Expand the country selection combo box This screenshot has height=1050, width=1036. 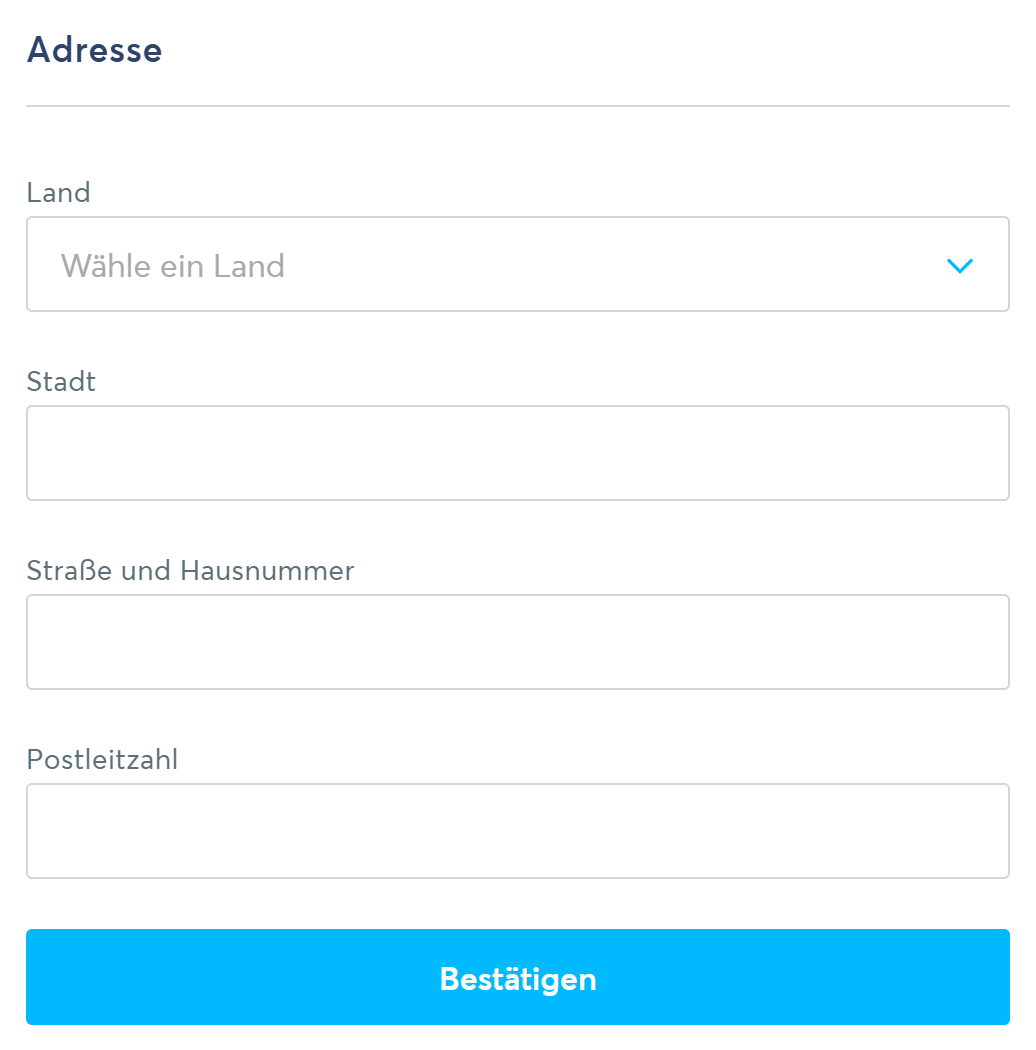(517, 265)
